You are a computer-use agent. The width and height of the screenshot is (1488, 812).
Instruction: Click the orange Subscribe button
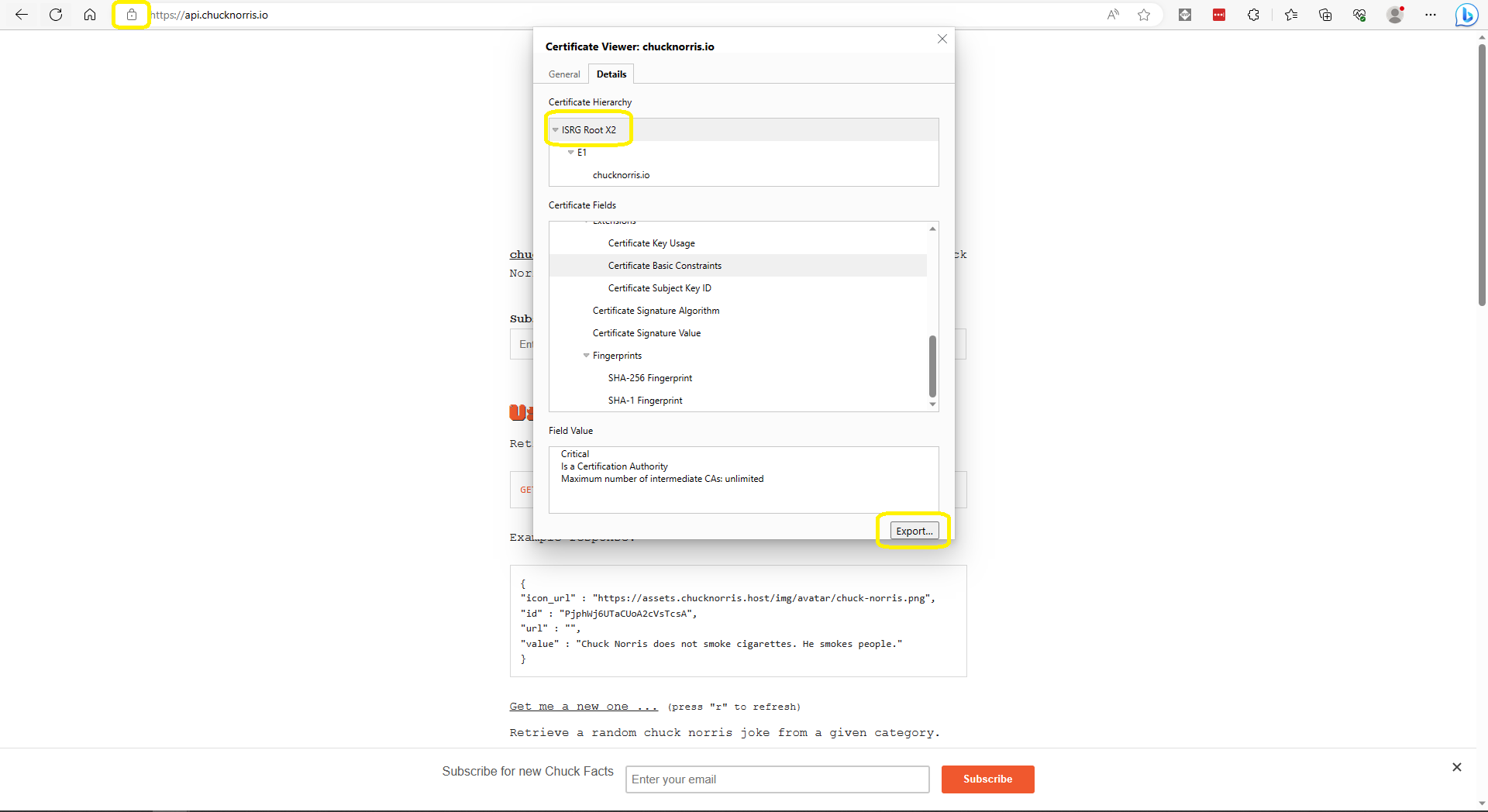click(987, 779)
